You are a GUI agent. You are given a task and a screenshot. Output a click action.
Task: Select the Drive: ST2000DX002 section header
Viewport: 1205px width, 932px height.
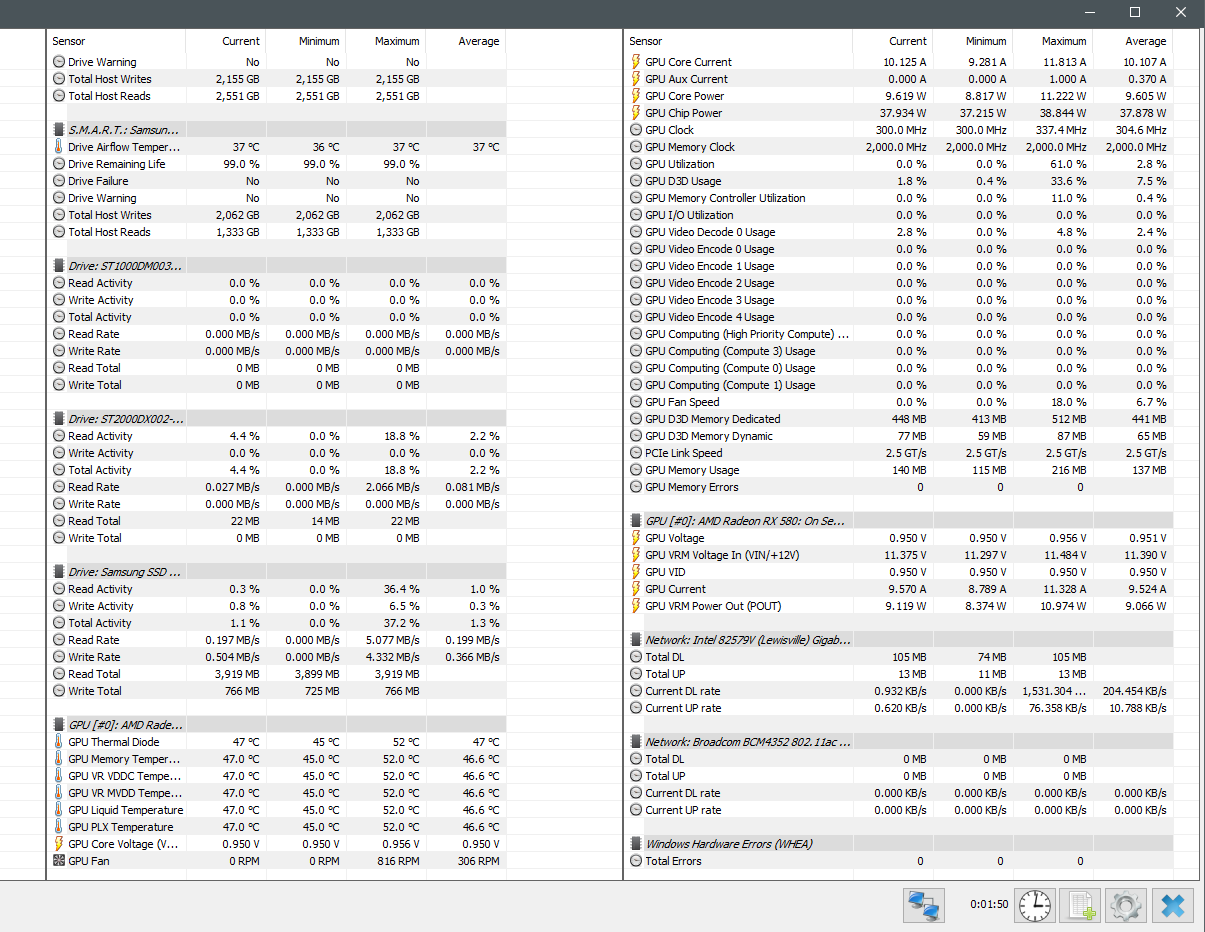point(277,419)
